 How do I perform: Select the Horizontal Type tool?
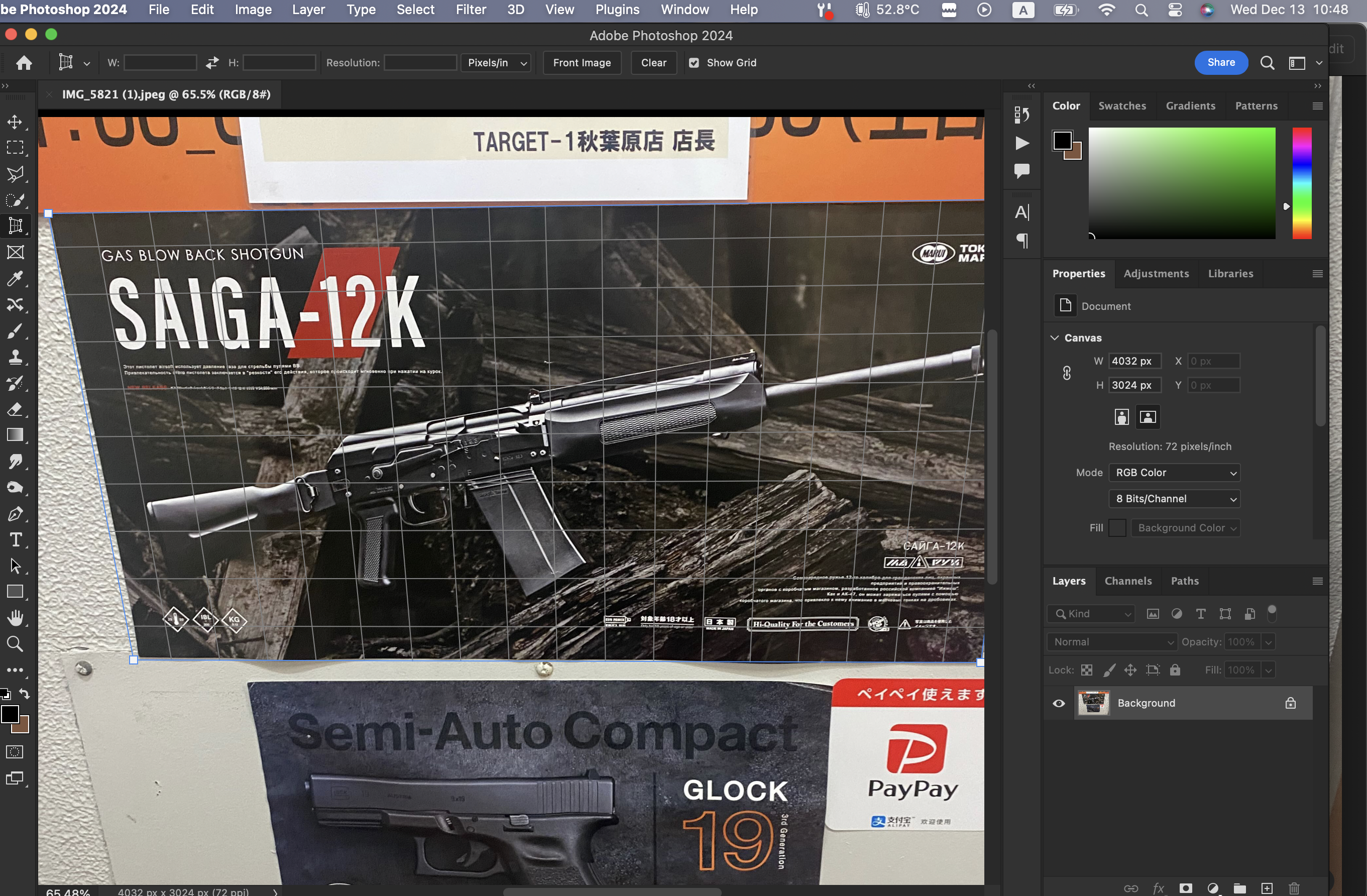coord(15,540)
